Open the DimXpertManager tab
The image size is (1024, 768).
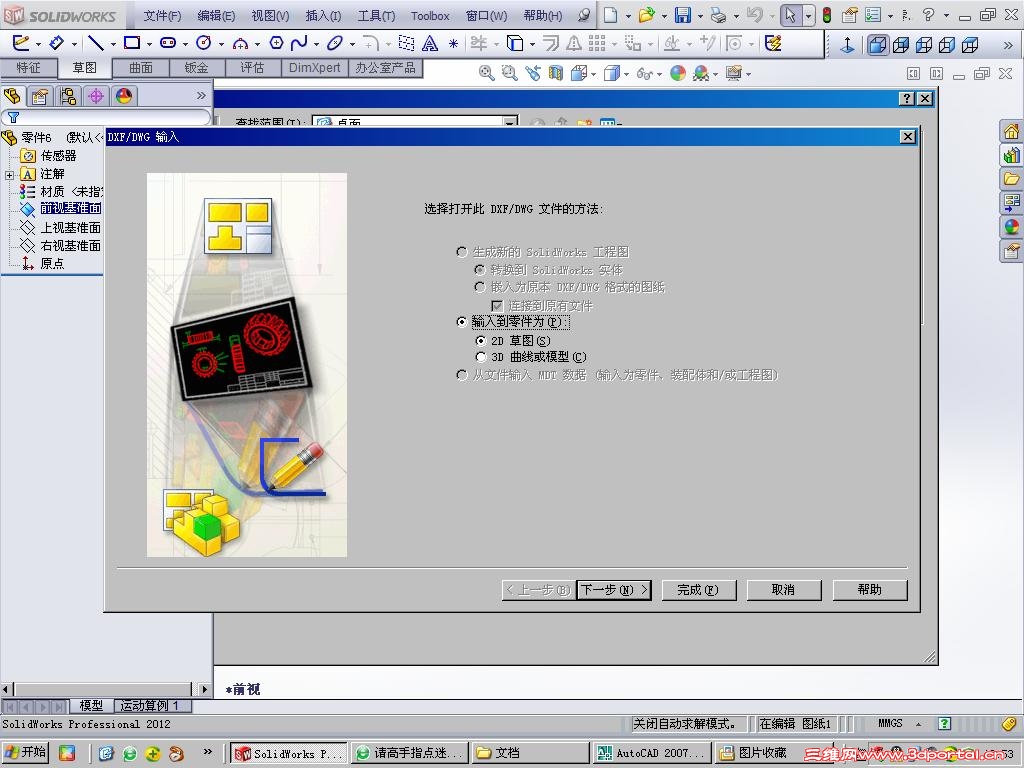(96, 96)
